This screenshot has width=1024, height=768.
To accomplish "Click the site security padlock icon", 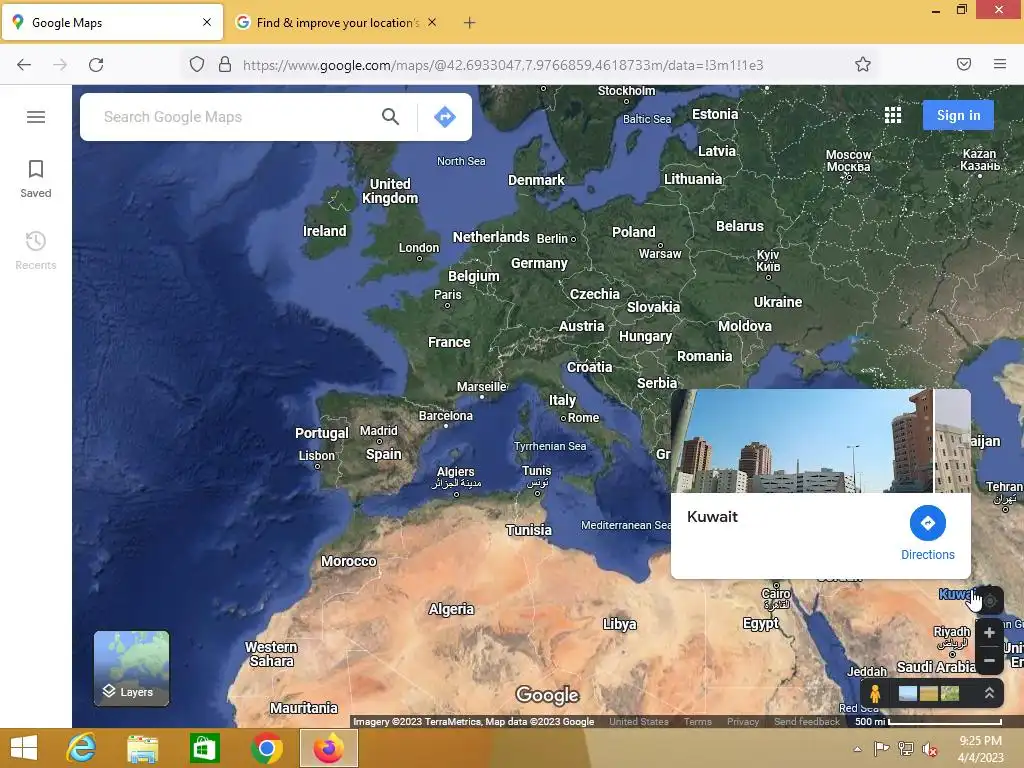I will 225,65.
